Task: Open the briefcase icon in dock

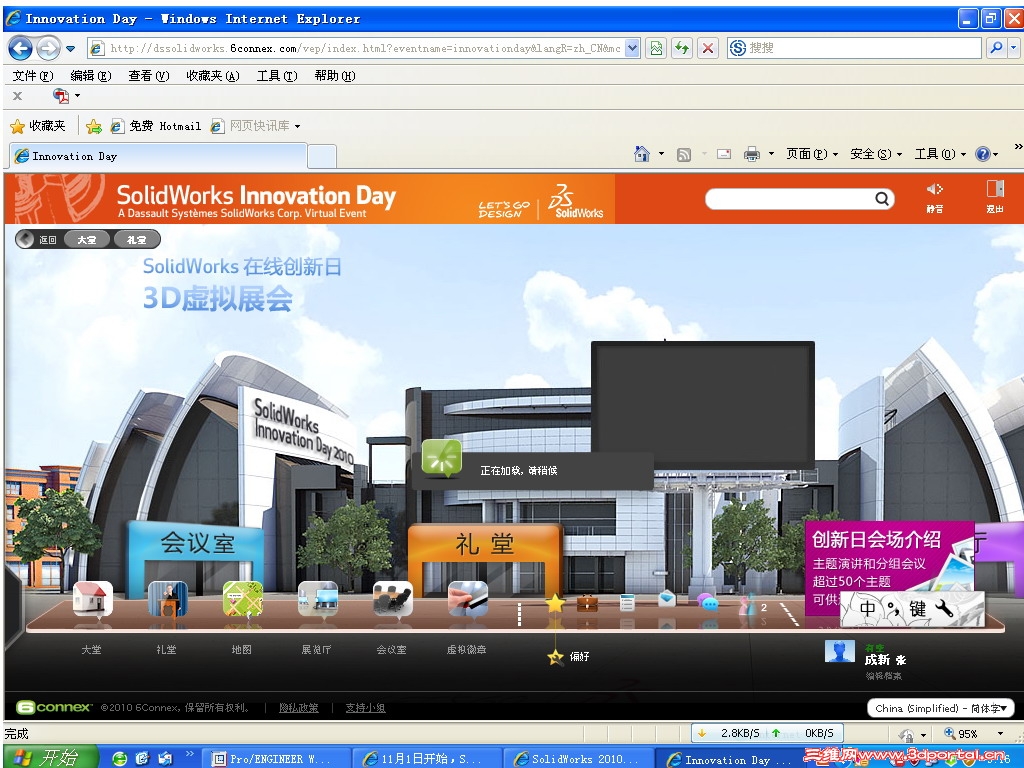Action: click(587, 602)
